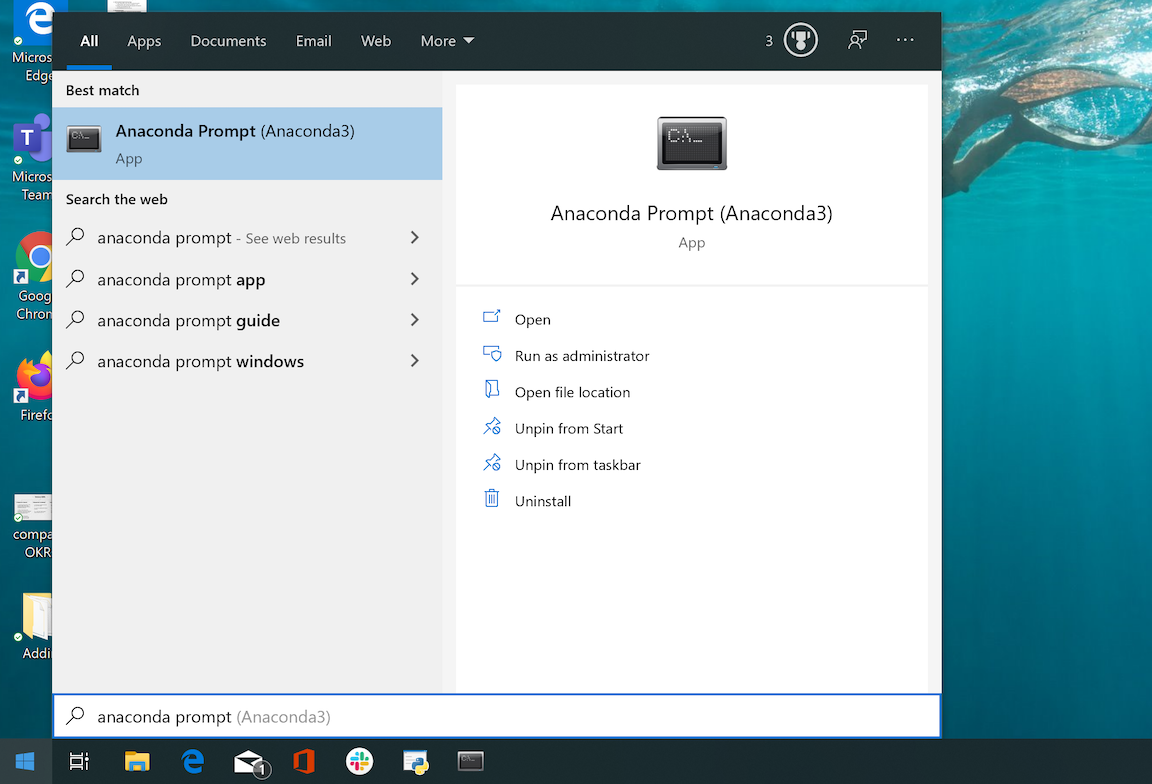Select the Anaconda Prompt (Anaconda3) best match
1152x784 pixels.
click(x=248, y=143)
